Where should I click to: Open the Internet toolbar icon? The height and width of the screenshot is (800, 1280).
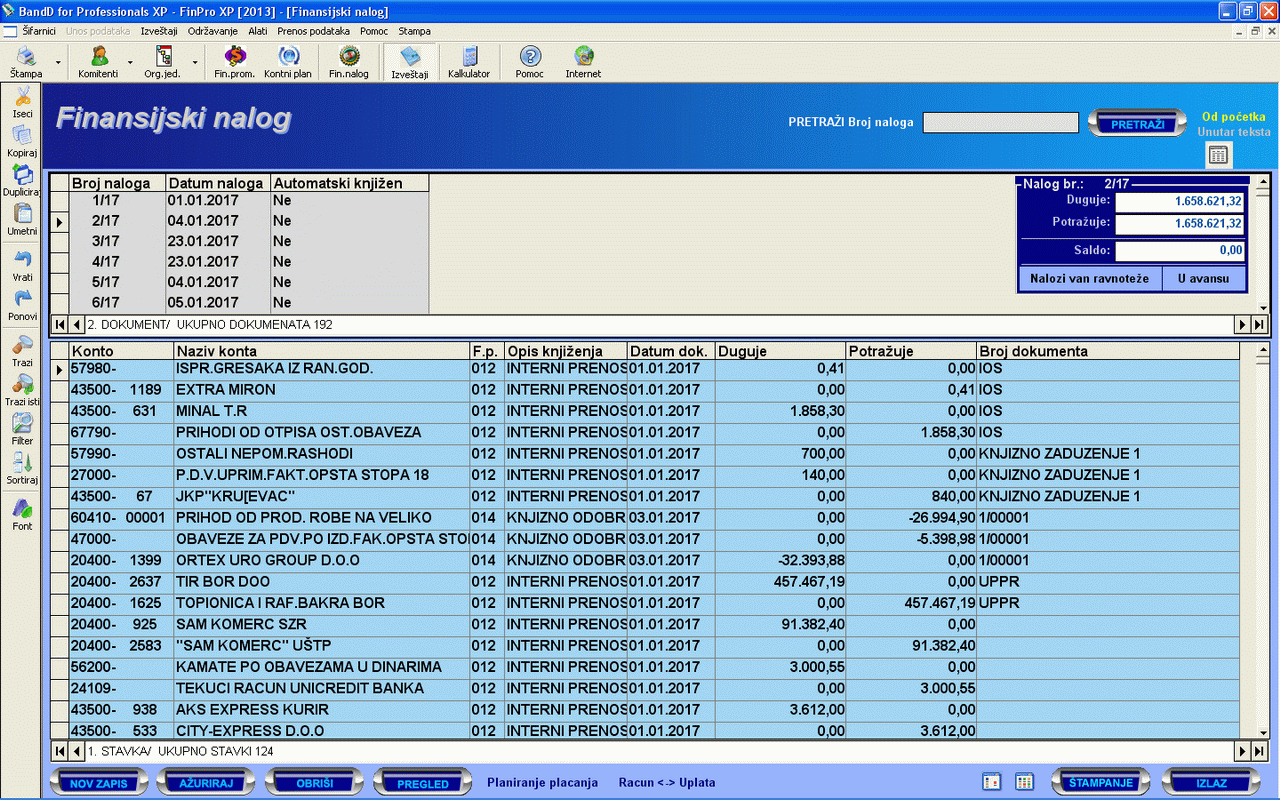(x=583, y=62)
